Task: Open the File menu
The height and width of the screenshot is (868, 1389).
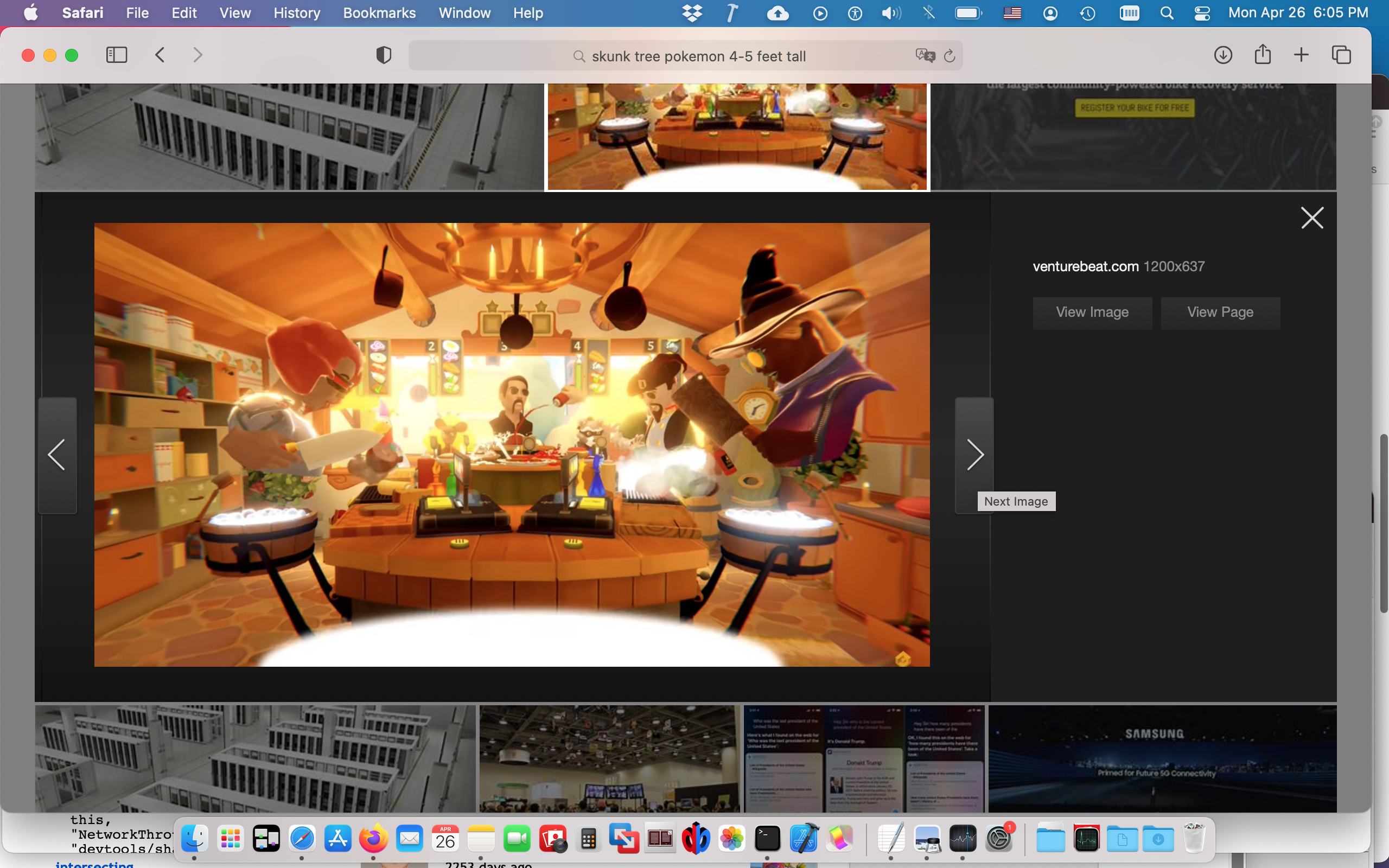Action: pyautogui.click(x=137, y=12)
